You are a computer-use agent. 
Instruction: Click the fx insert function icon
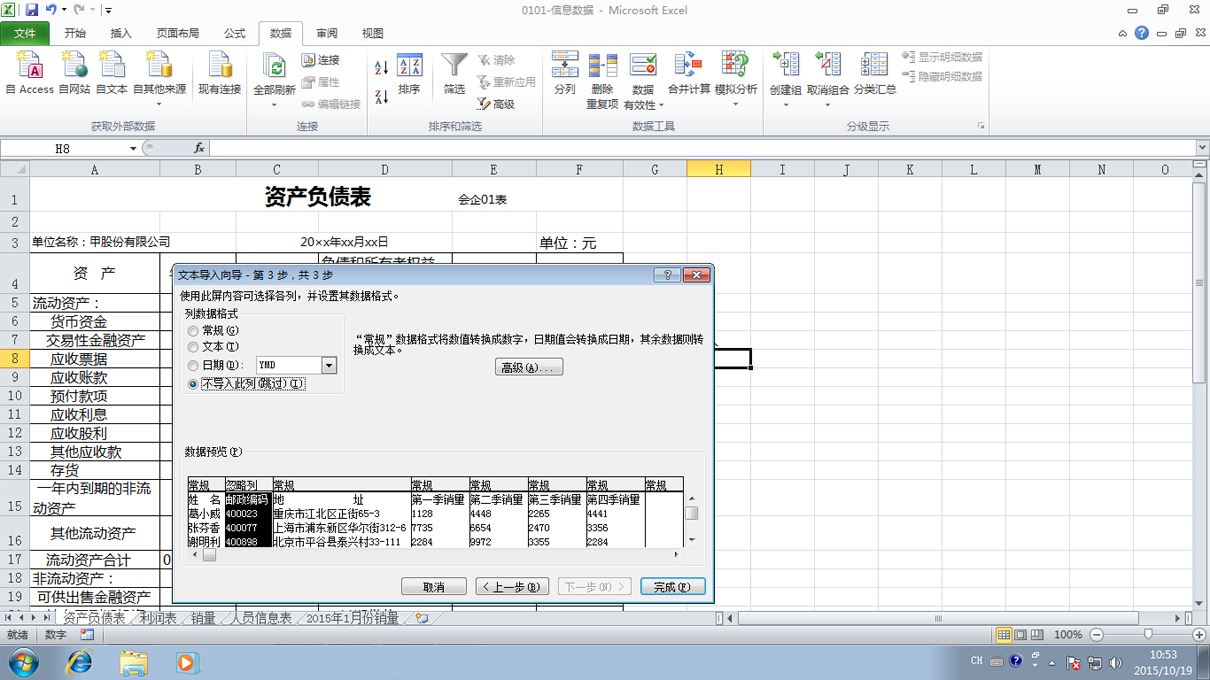tap(199, 148)
